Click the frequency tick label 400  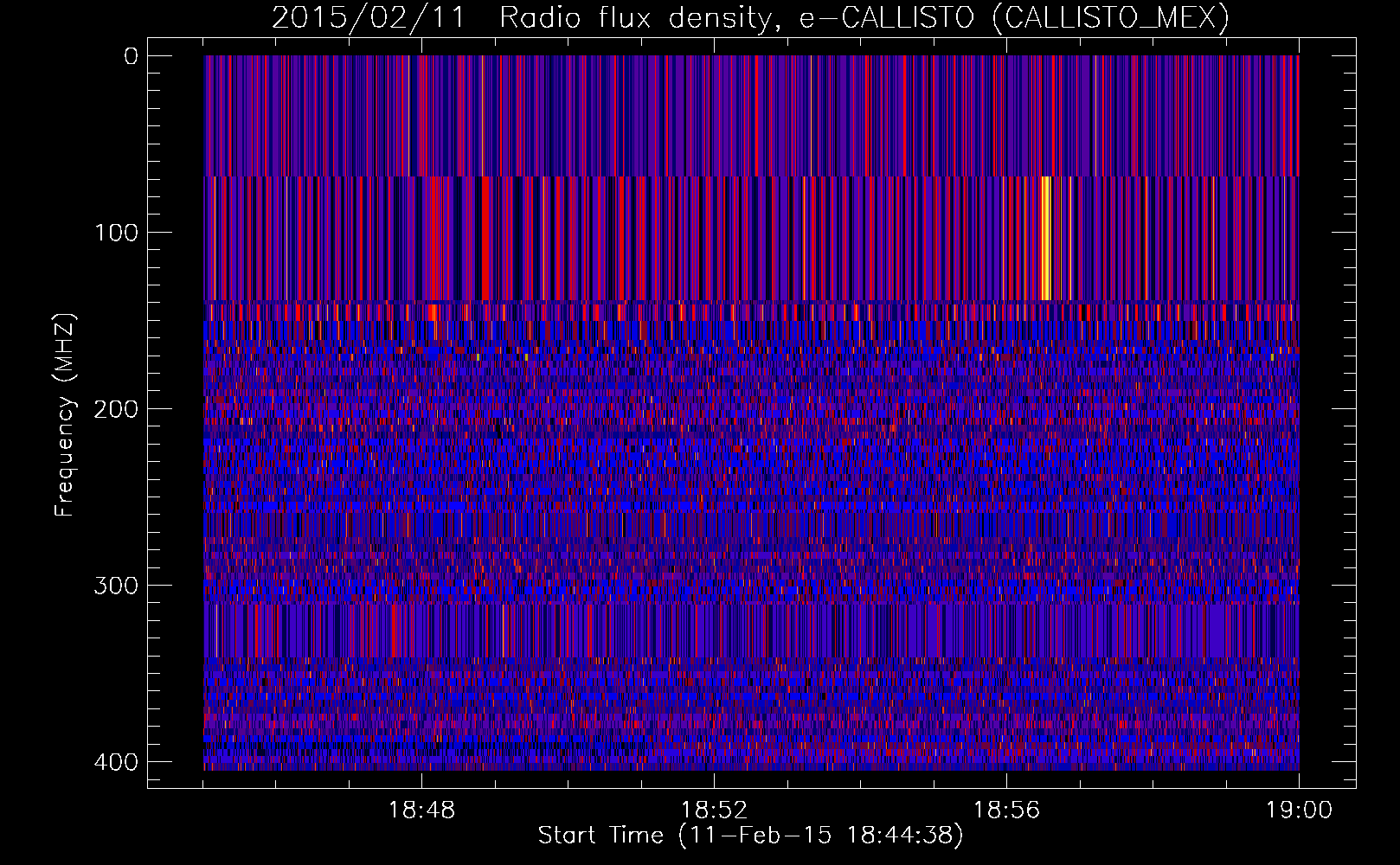(x=115, y=762)
